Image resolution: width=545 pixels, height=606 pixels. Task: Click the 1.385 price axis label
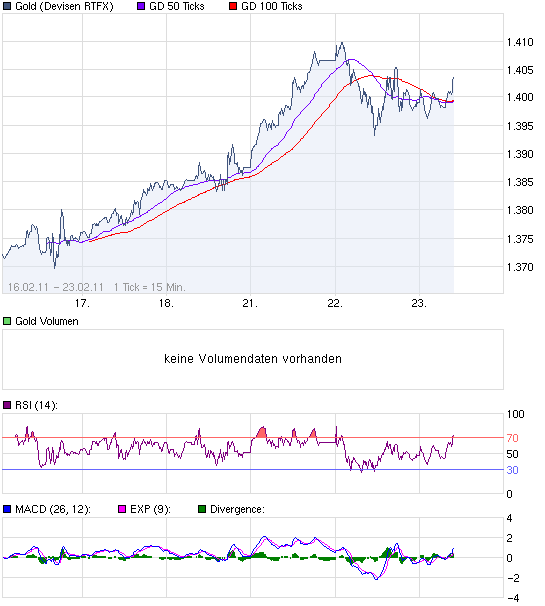click(x=520, y=182)
